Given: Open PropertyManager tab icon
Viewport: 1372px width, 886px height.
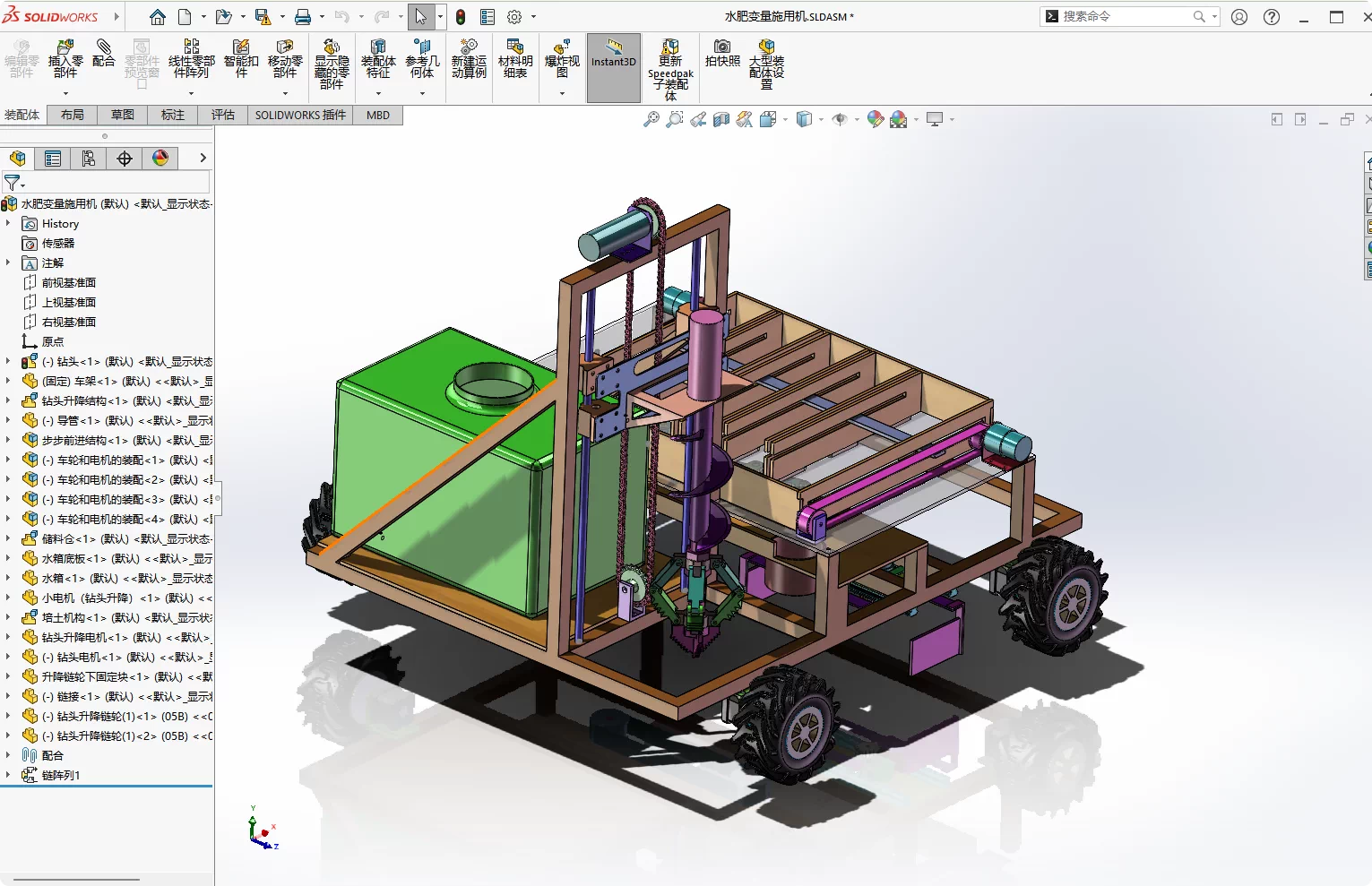Looking at the screenshot, I should (x=53, y=159).
